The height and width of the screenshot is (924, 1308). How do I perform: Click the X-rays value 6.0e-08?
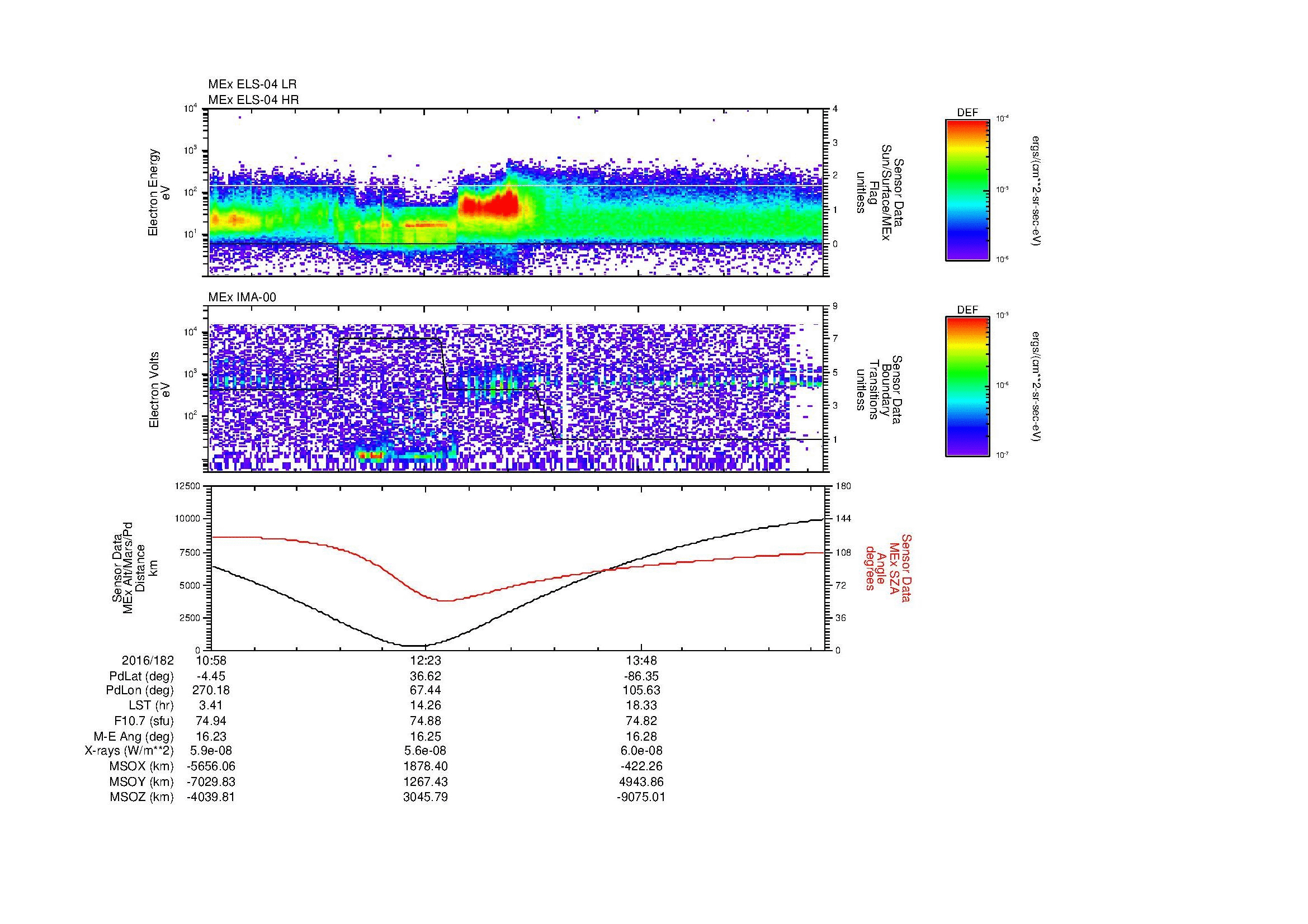click(641, 751)
